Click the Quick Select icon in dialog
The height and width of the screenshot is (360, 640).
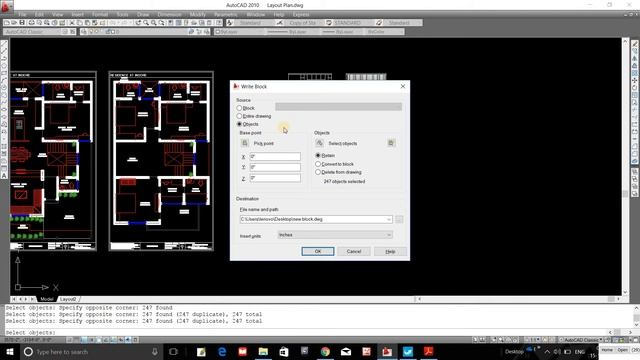391,143
